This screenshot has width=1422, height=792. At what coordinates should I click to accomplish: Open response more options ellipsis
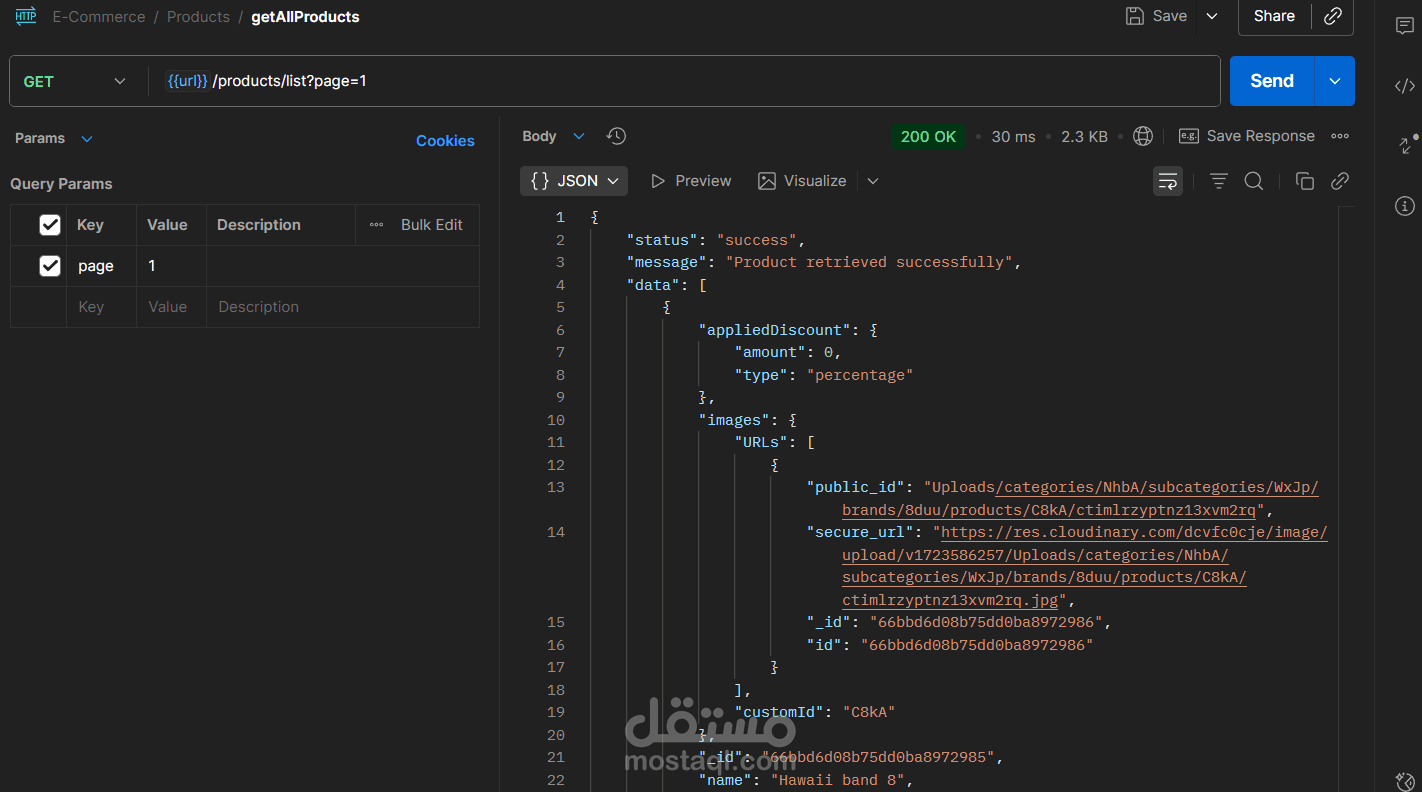1340,136
